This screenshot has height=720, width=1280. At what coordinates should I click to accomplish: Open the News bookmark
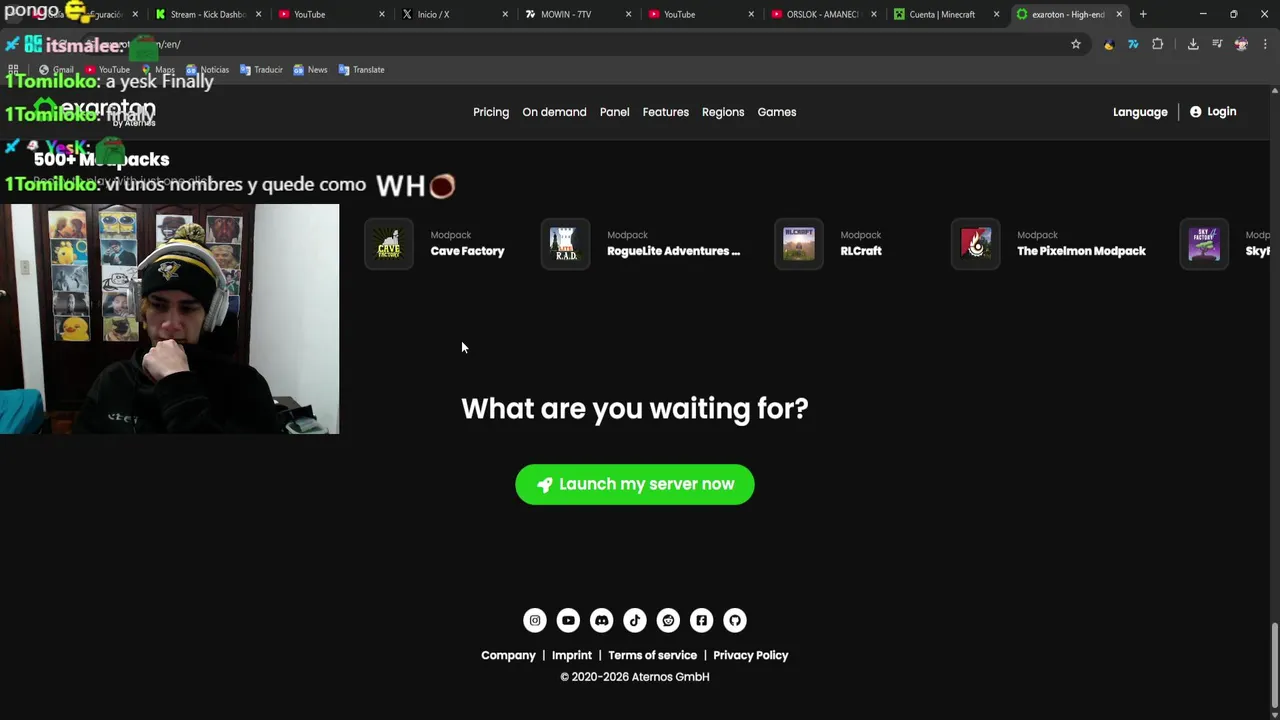pos(310,70)
